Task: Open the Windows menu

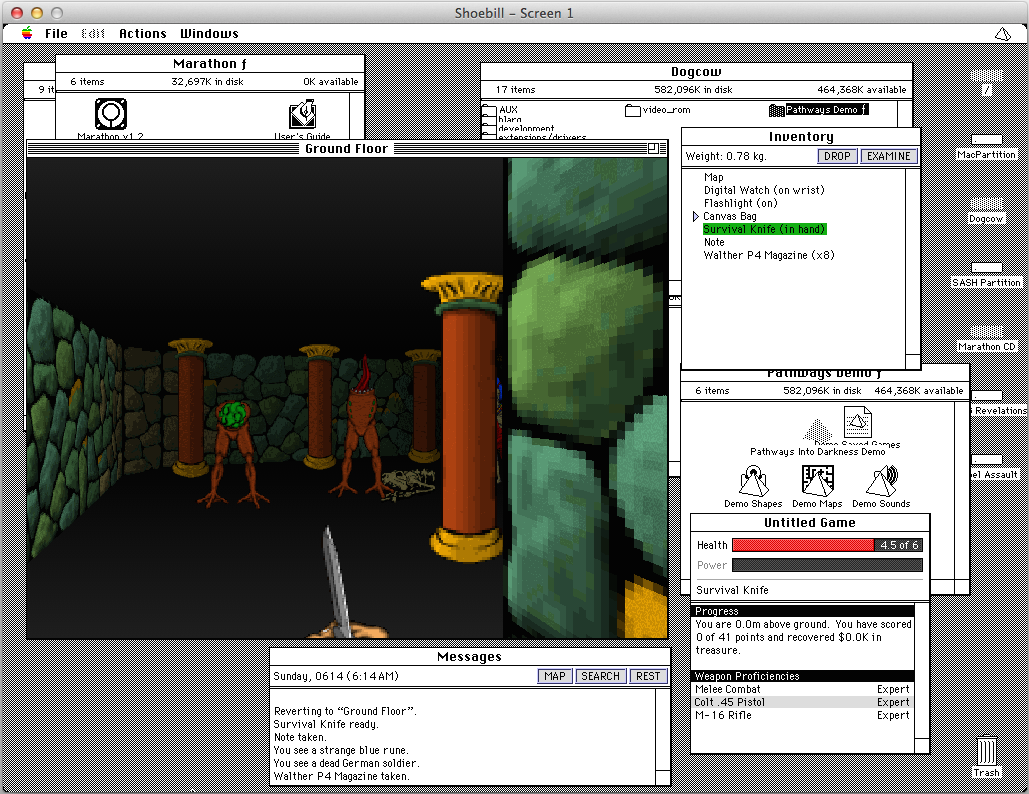Action: pos(209,33)
